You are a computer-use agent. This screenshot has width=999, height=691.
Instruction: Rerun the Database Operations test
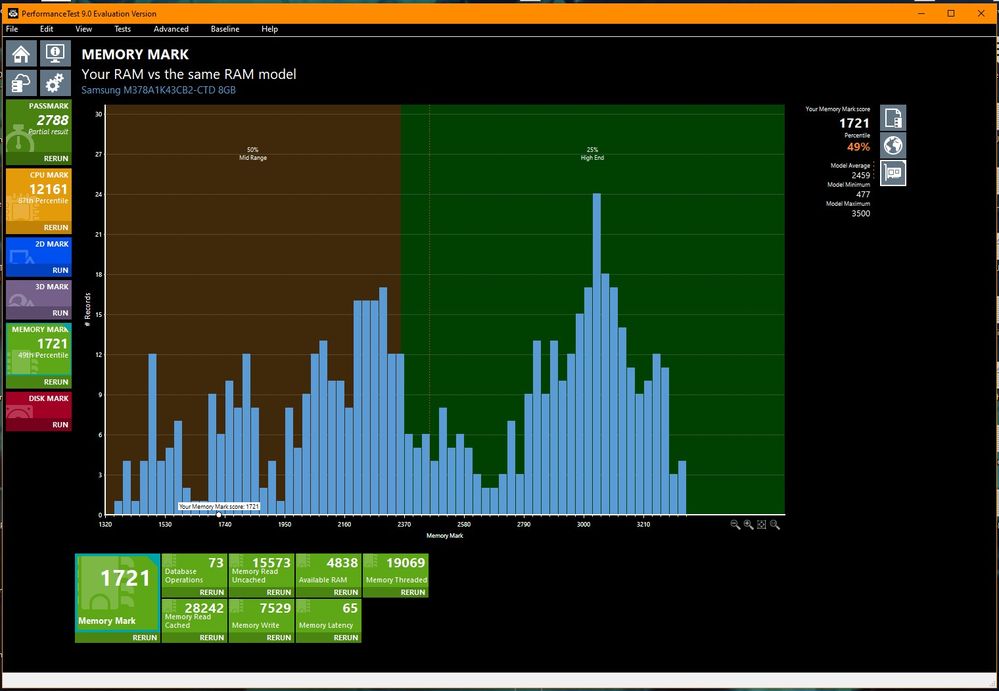[x=211, y=592]
